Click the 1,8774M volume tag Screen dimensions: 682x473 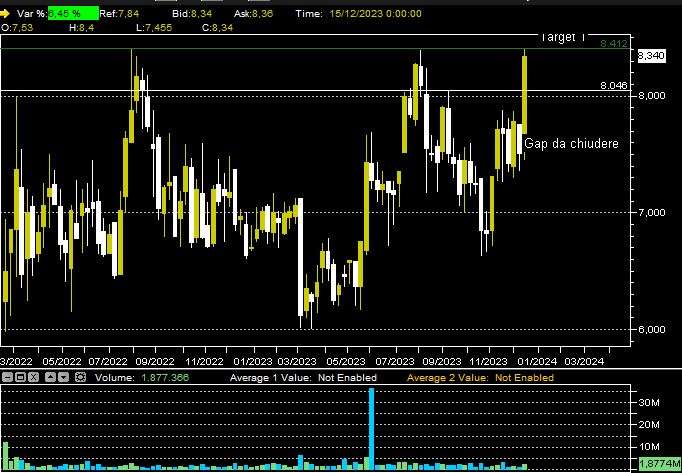[x=660, y=463]
